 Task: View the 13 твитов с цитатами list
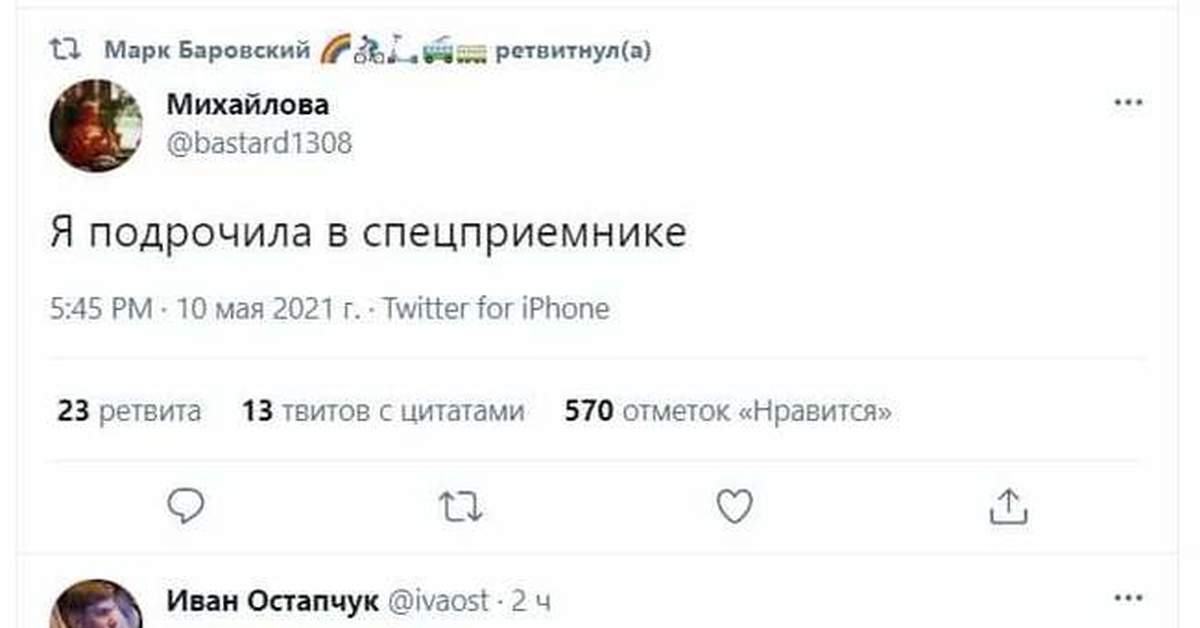click(383, 411)
